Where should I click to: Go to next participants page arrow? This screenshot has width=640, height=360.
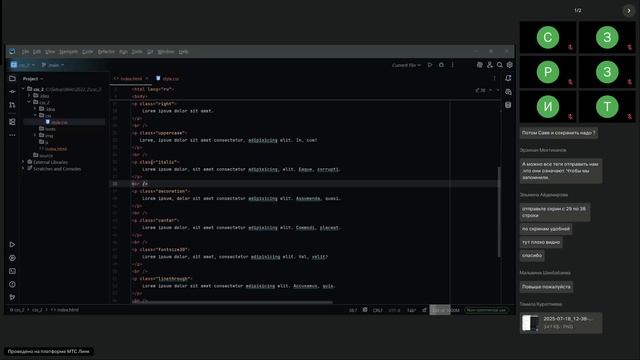(x=629, y=11)
